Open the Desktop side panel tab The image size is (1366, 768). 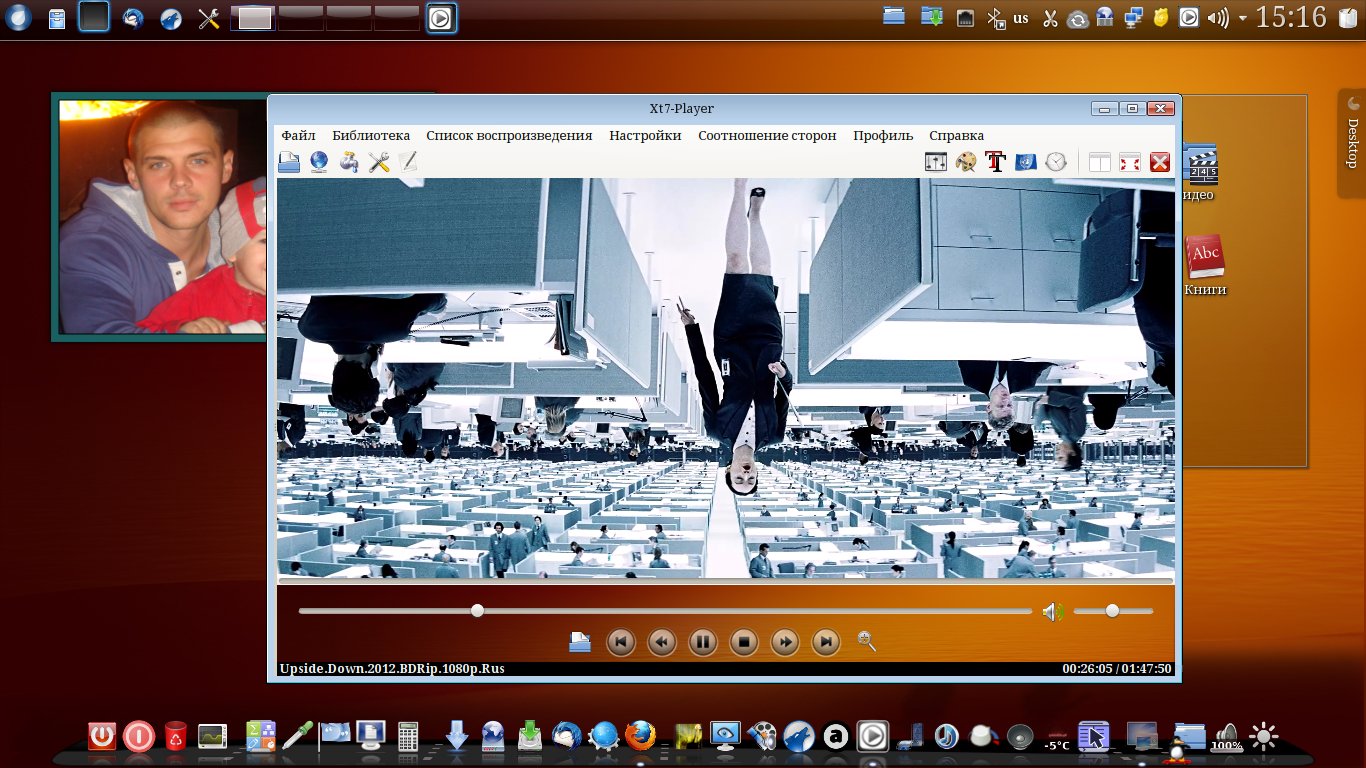(x=1352, y=143)
